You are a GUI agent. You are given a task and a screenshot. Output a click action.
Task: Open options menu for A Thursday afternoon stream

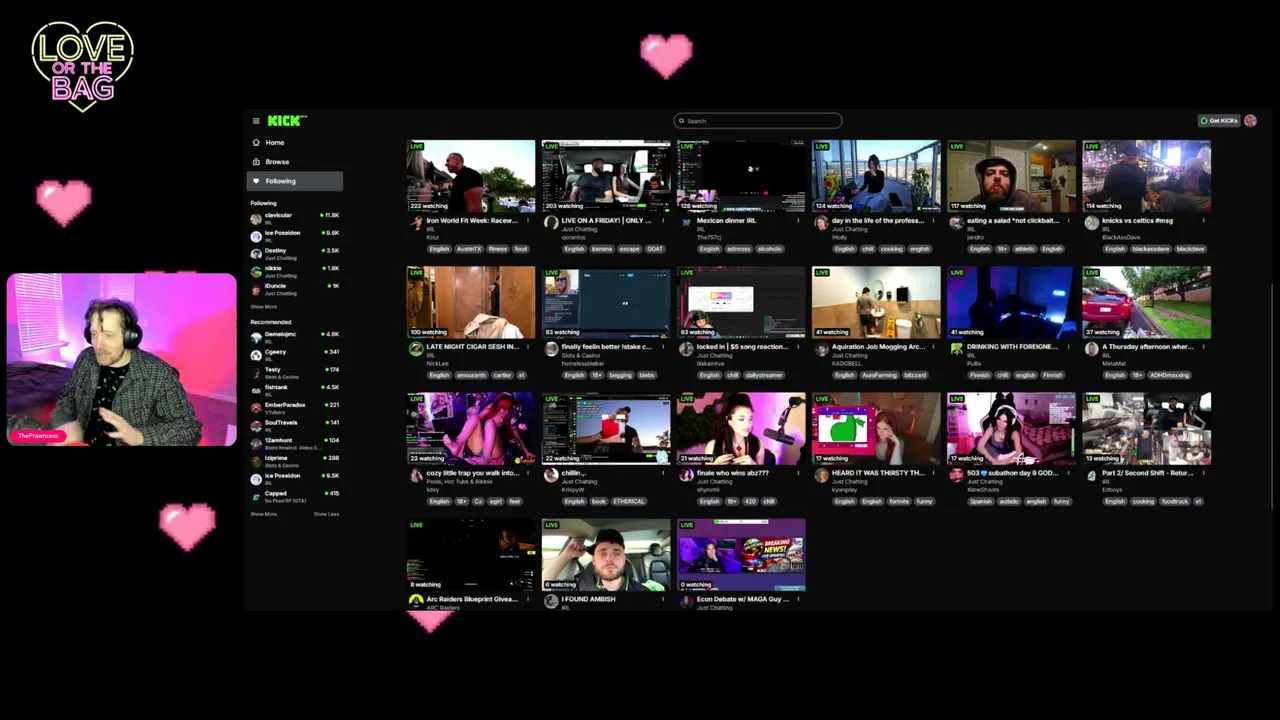pyautogui.click(x=1204, y=347)
